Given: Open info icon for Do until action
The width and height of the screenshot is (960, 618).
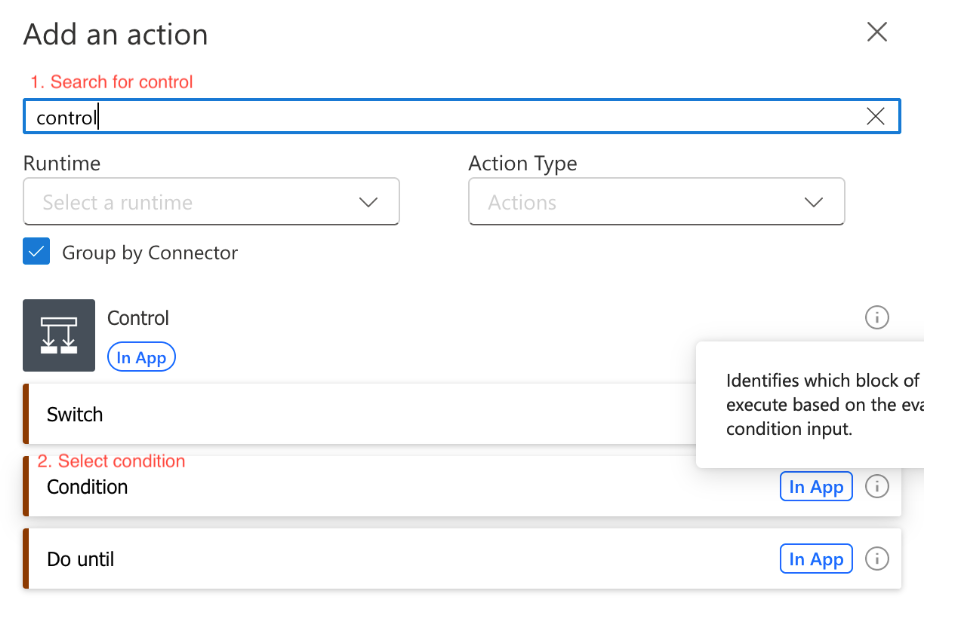Looking at the screenshot, I should 876,559.
